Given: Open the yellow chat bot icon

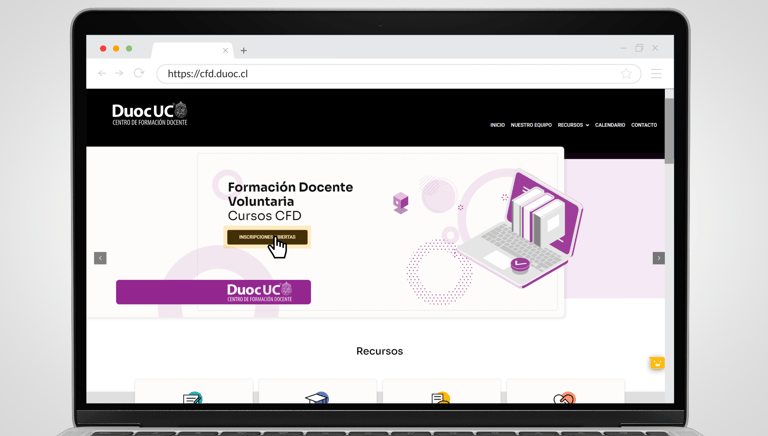Looking at the screenshot, I should (657, 363).
